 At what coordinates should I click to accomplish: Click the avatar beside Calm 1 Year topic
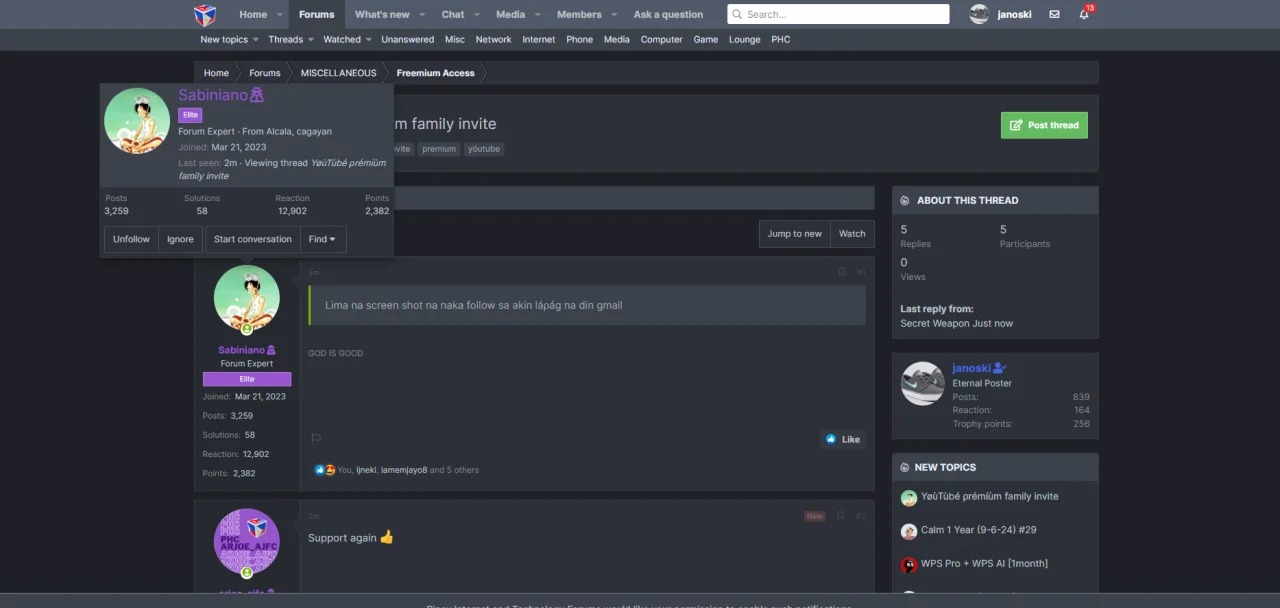pyautogui.click(x=909, y=531)
